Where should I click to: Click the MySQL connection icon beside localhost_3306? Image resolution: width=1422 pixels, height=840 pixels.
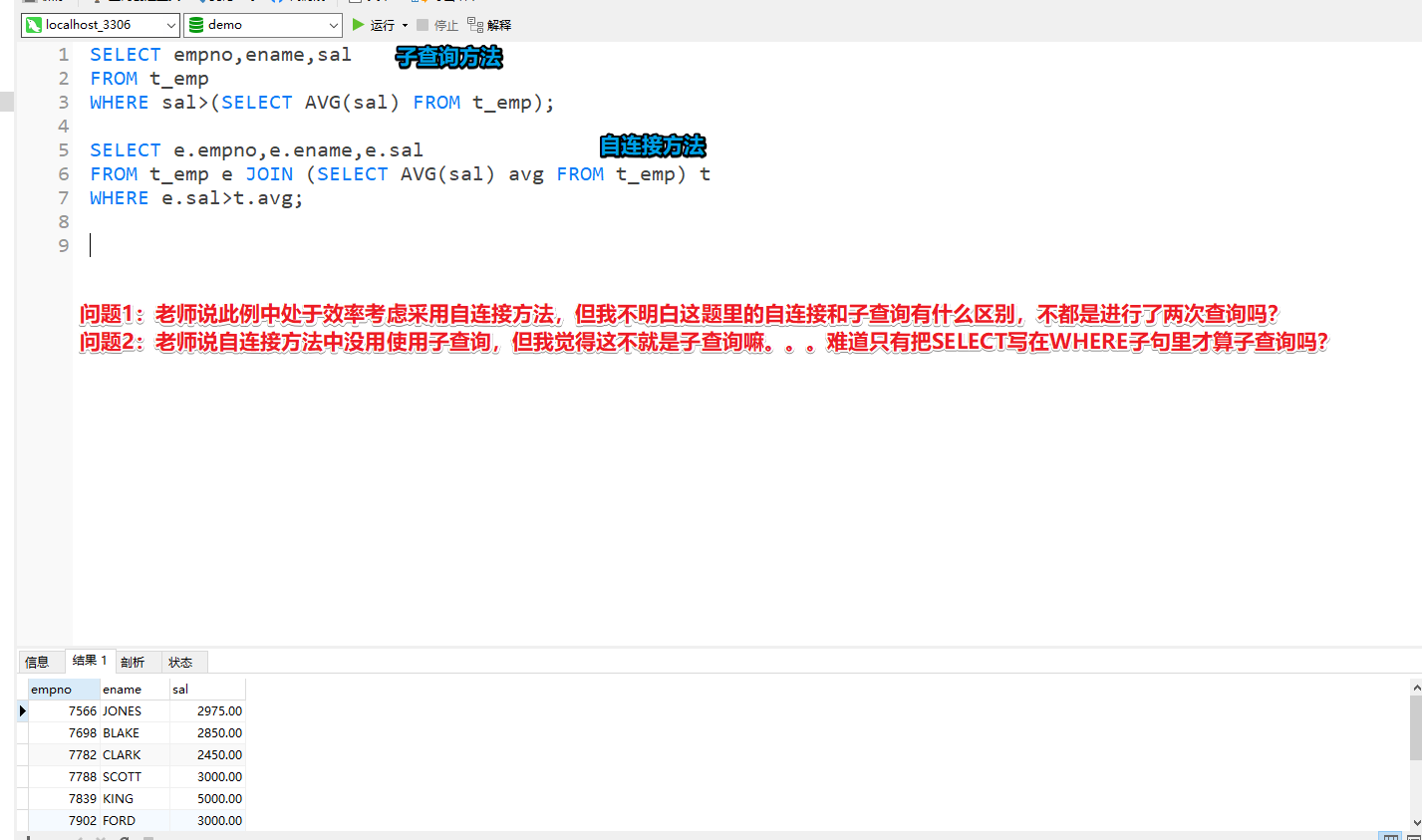click(x=34, y=25)
